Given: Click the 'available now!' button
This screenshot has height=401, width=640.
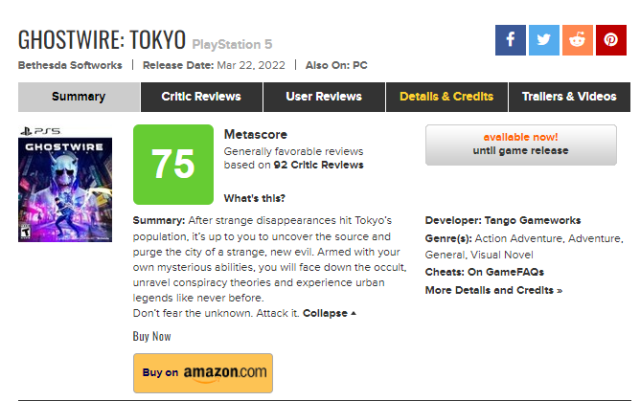Looking at the screenshot, I should [x=520, y=144].
